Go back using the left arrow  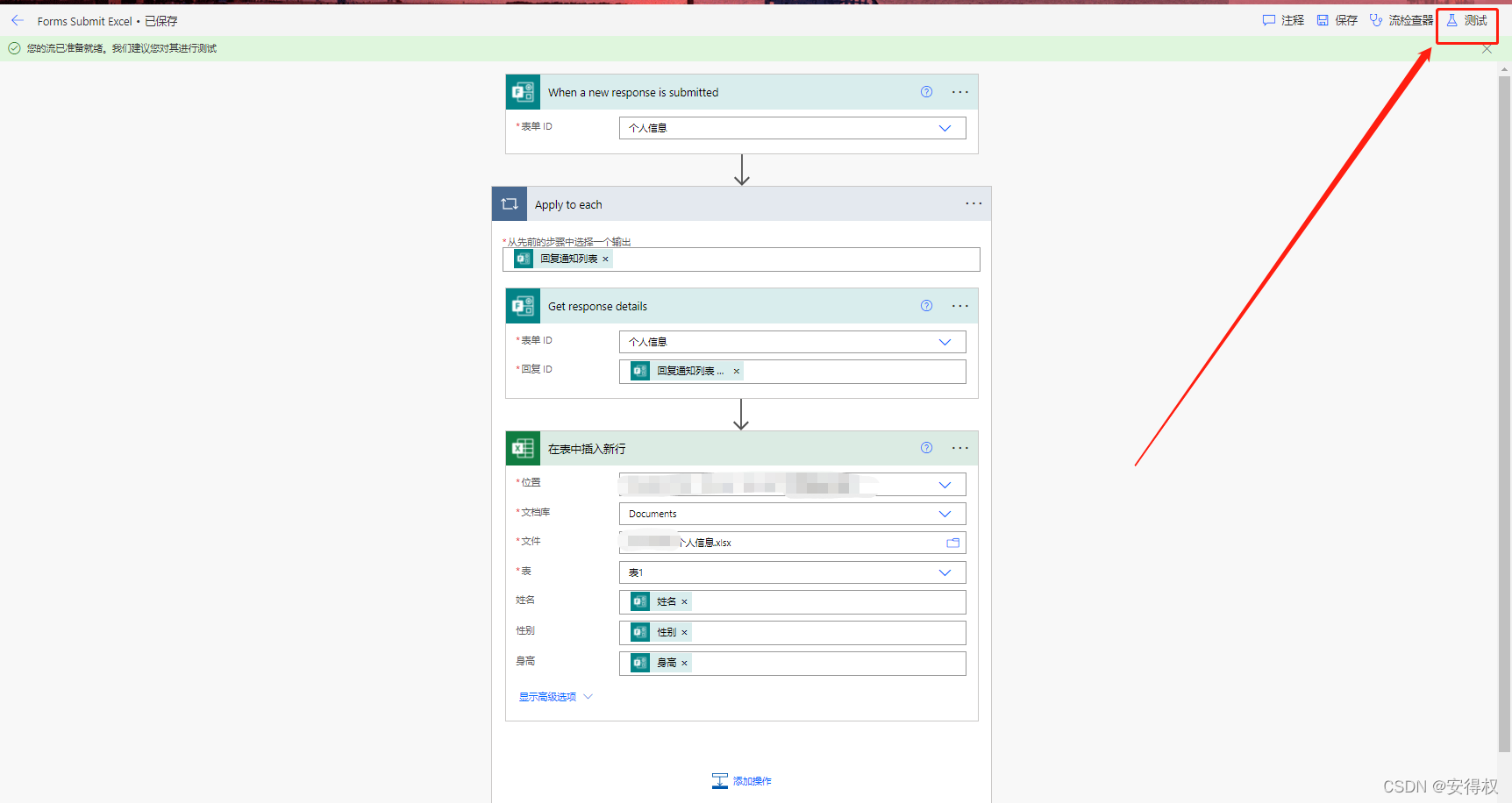click(18, 20)
